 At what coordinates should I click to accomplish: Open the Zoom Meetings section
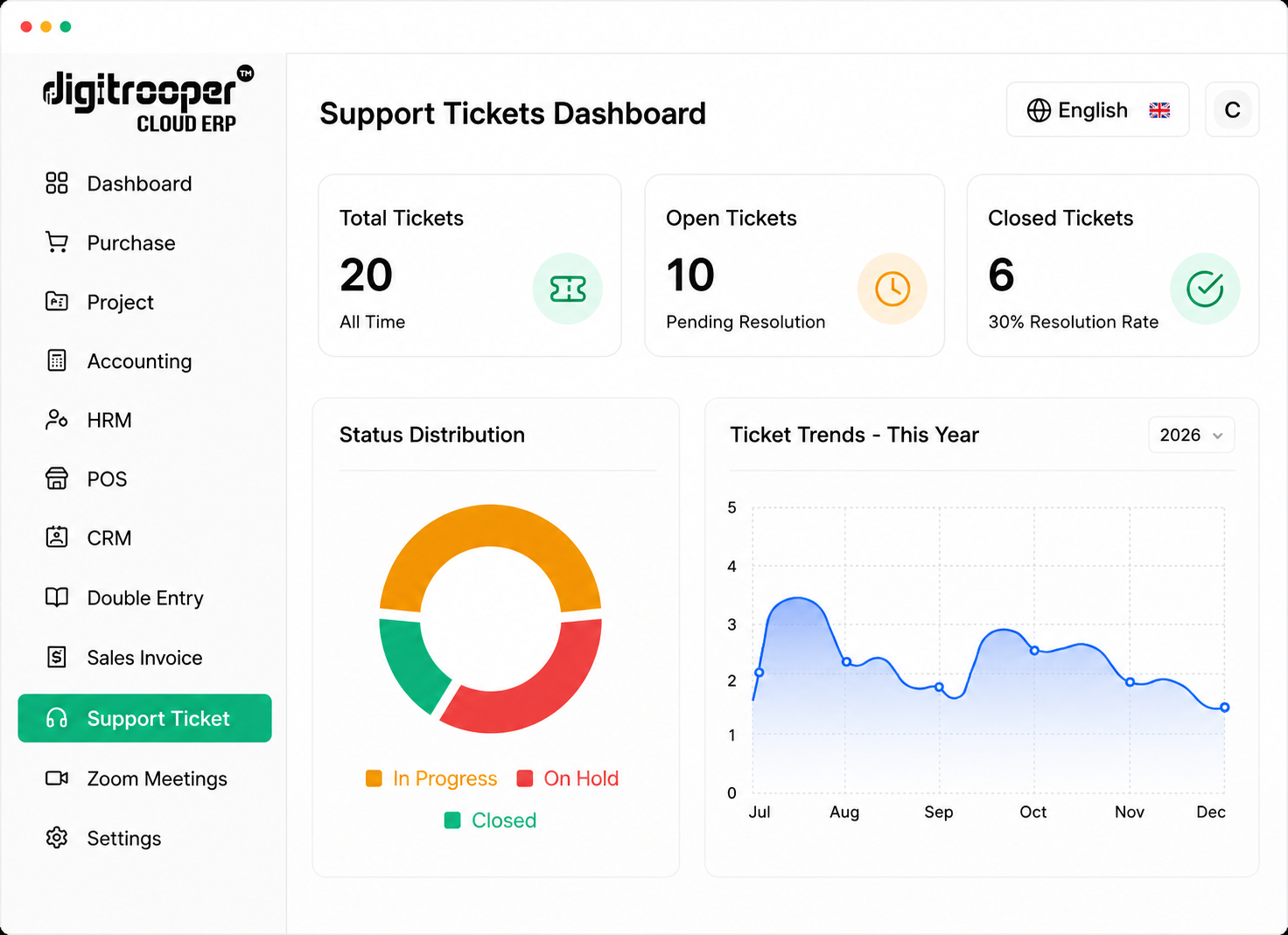[144, 778]
